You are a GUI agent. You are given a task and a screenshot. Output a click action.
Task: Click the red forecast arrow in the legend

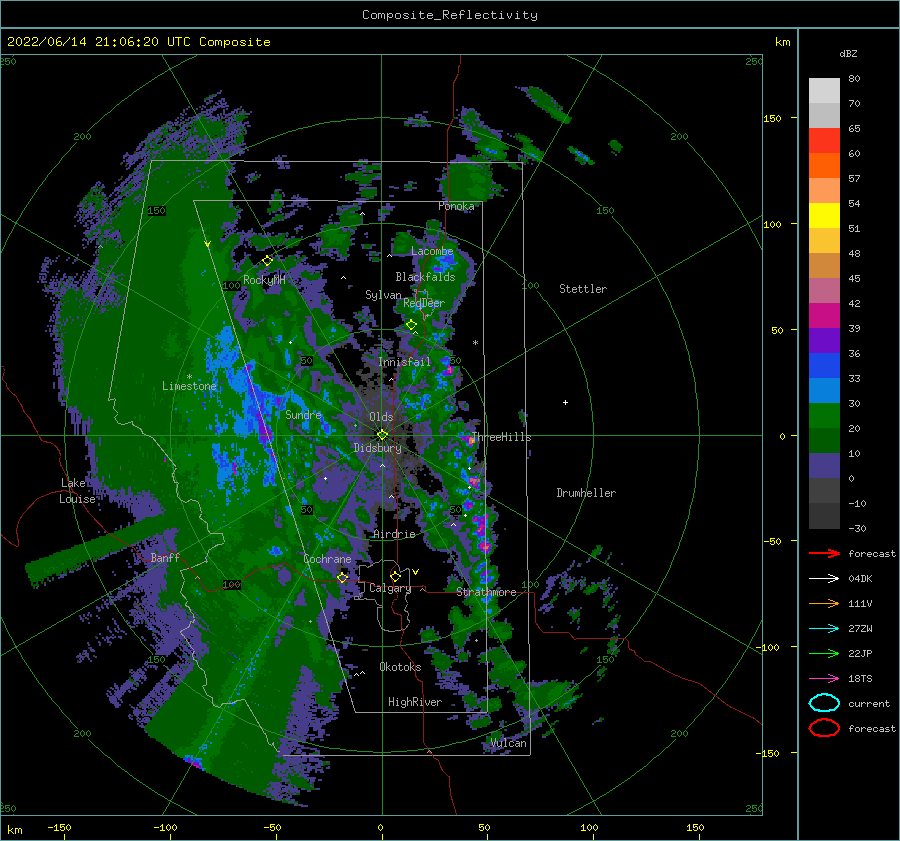[x=824, y=553]
